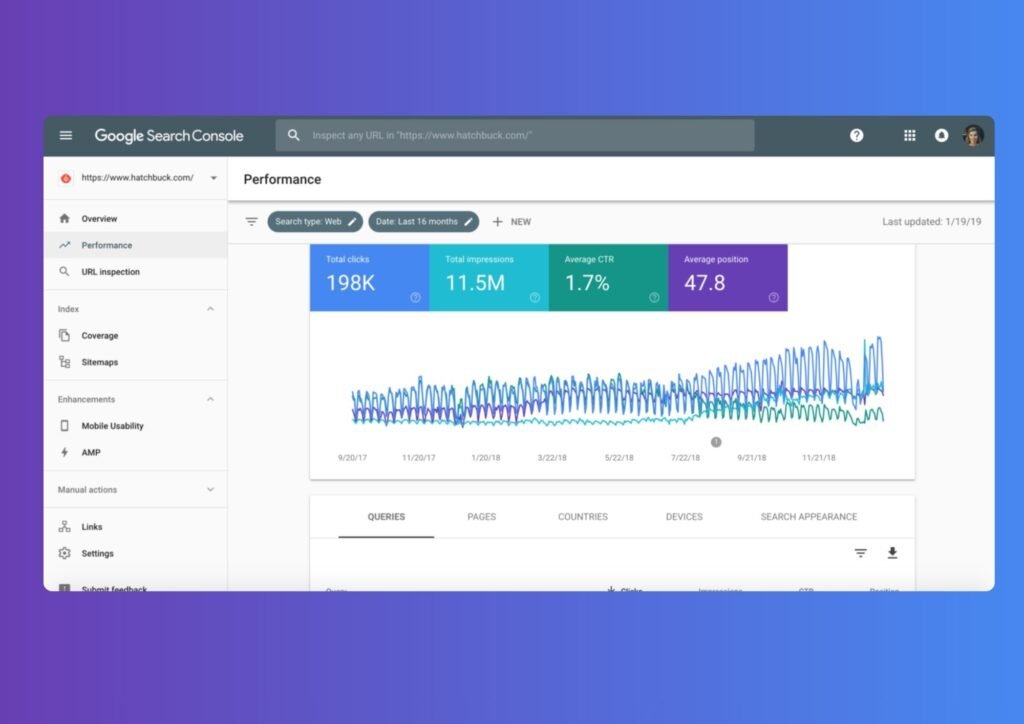Click the help question mark icon
The image size is (1024, 724).
pos(856,136)
